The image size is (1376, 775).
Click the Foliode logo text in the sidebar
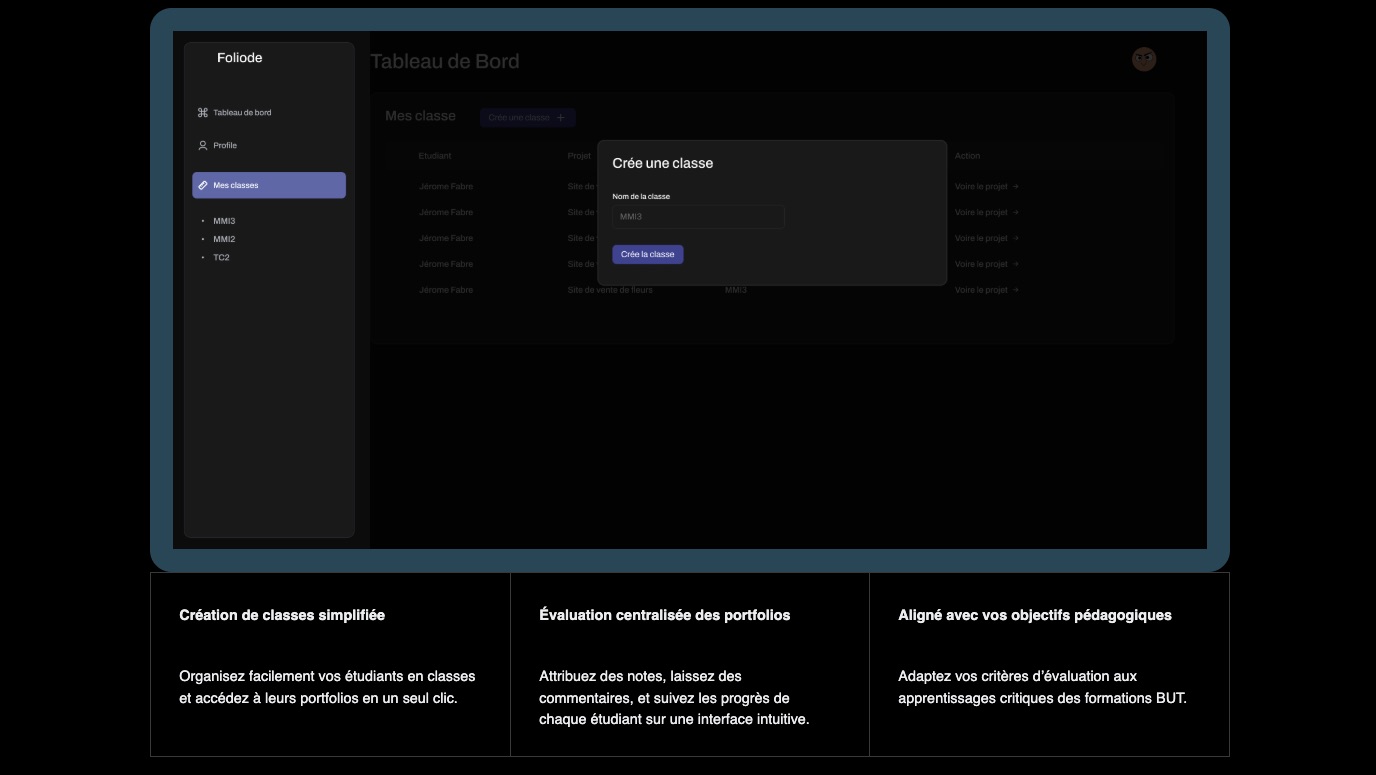240,58
